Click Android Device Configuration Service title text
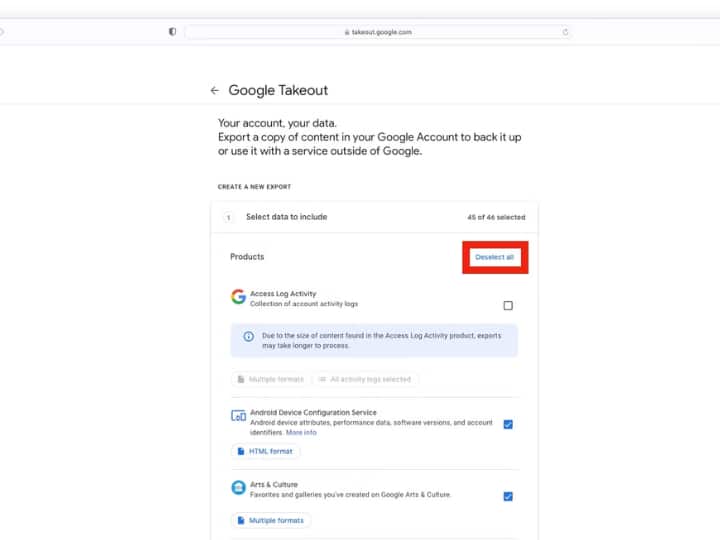This screenshot has width=720, height=540. click(313, 412)
